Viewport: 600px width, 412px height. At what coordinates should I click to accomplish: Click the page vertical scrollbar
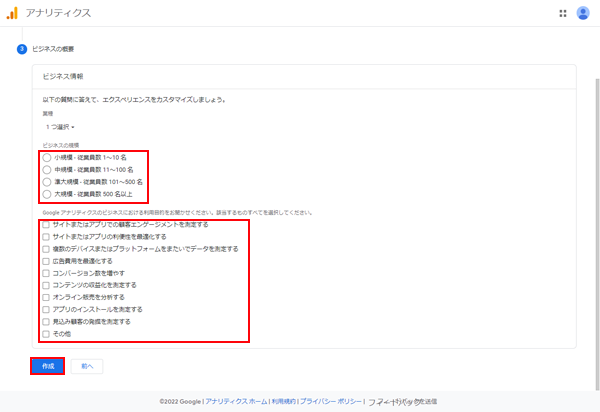597,234
